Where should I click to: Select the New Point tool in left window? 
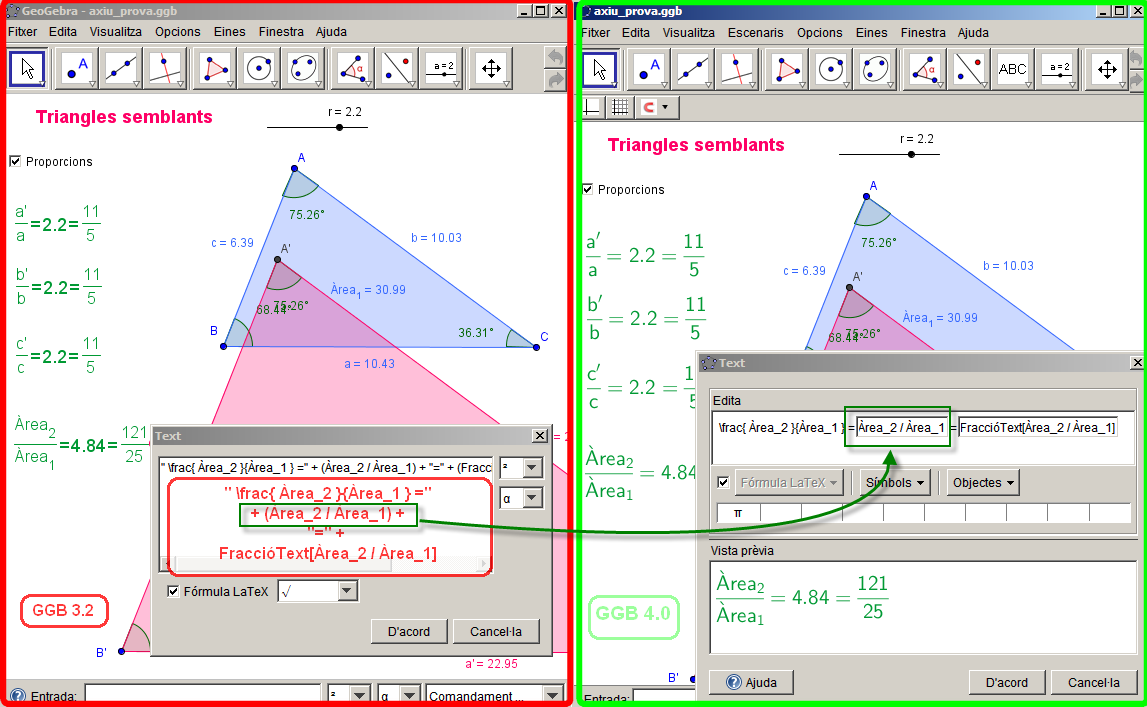coord(75,68)
